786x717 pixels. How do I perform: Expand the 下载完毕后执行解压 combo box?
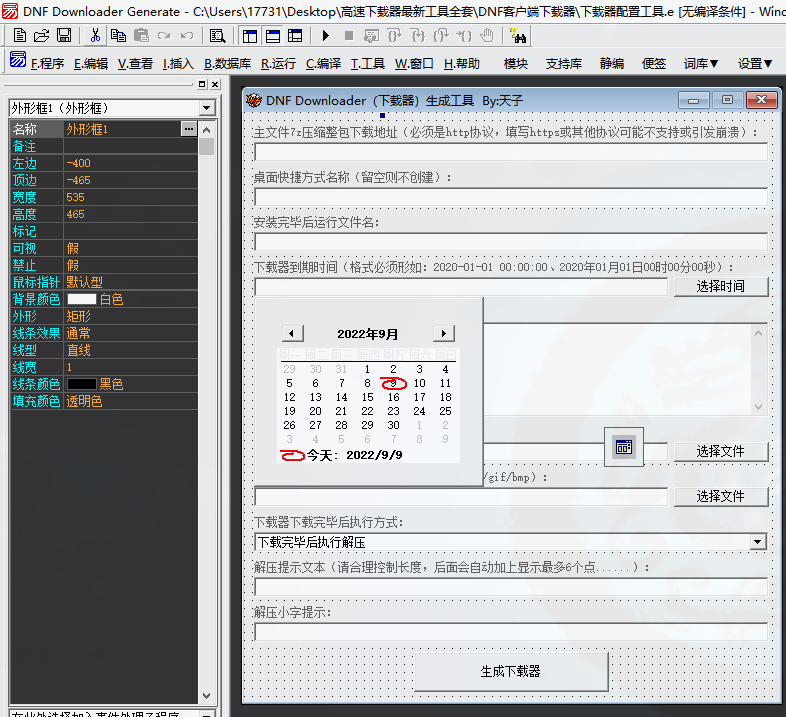tap(758, 542)
